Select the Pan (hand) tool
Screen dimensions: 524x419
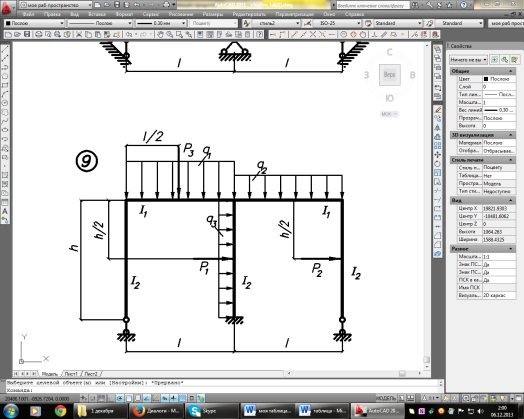point(160,34)
